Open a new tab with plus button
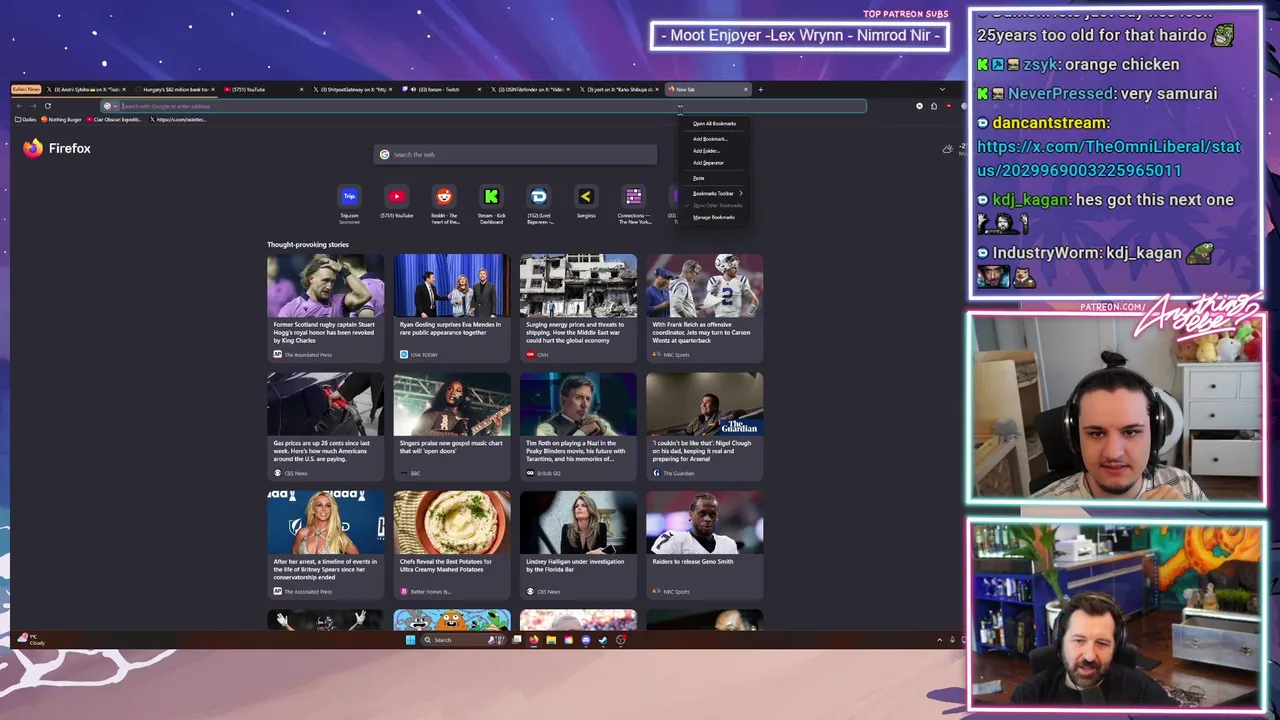This screenshot has width=1280, height=720. coord(760,89)
